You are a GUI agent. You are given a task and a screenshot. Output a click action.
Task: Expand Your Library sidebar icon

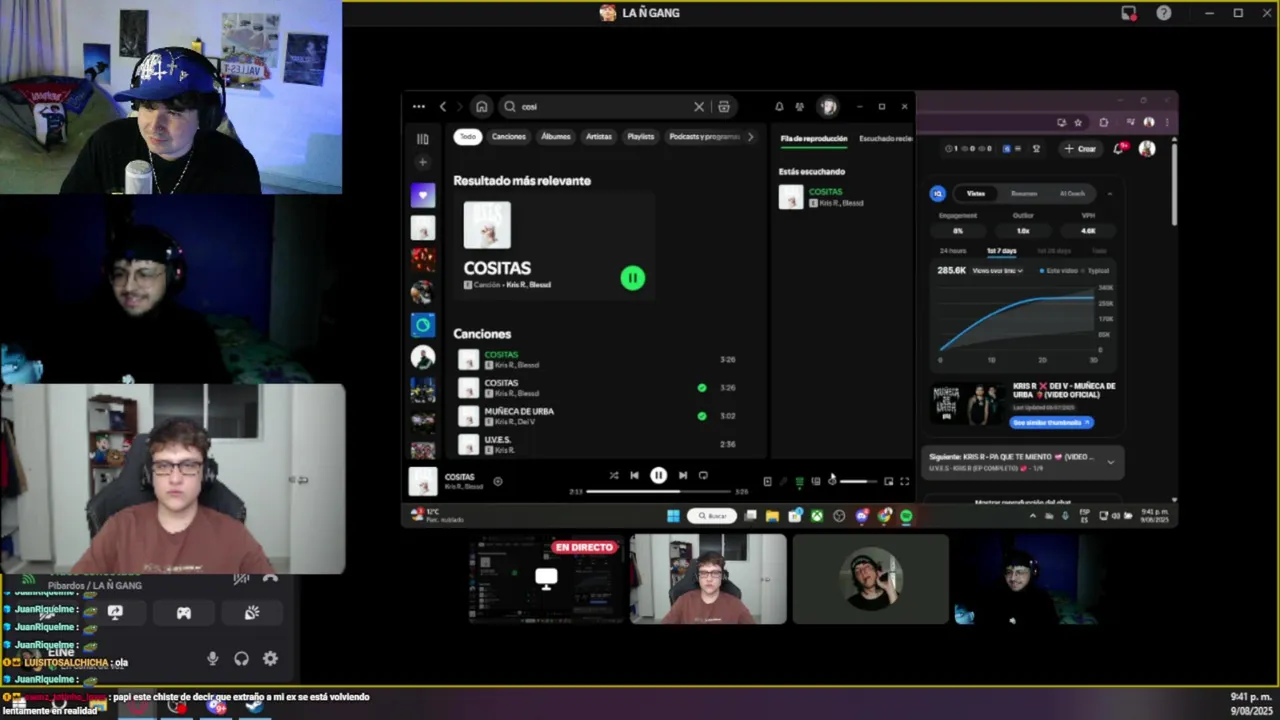[423, 139]
